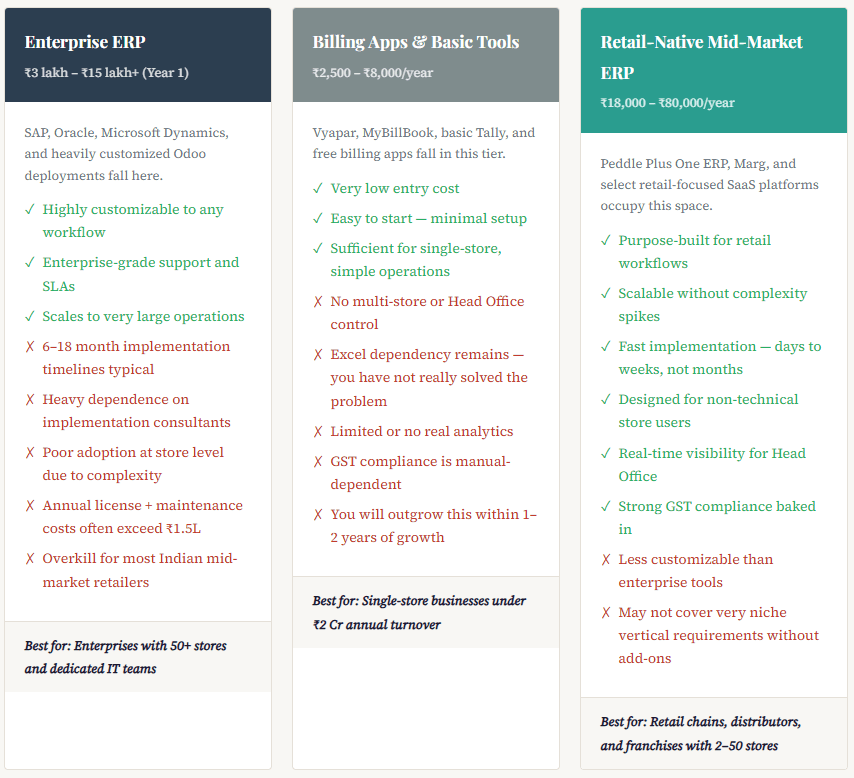Click the checkmark beside "Strong GST compliance baked in"
This screenshot has height=778, width=854.
pyautogui.click(x=606, y=507)
